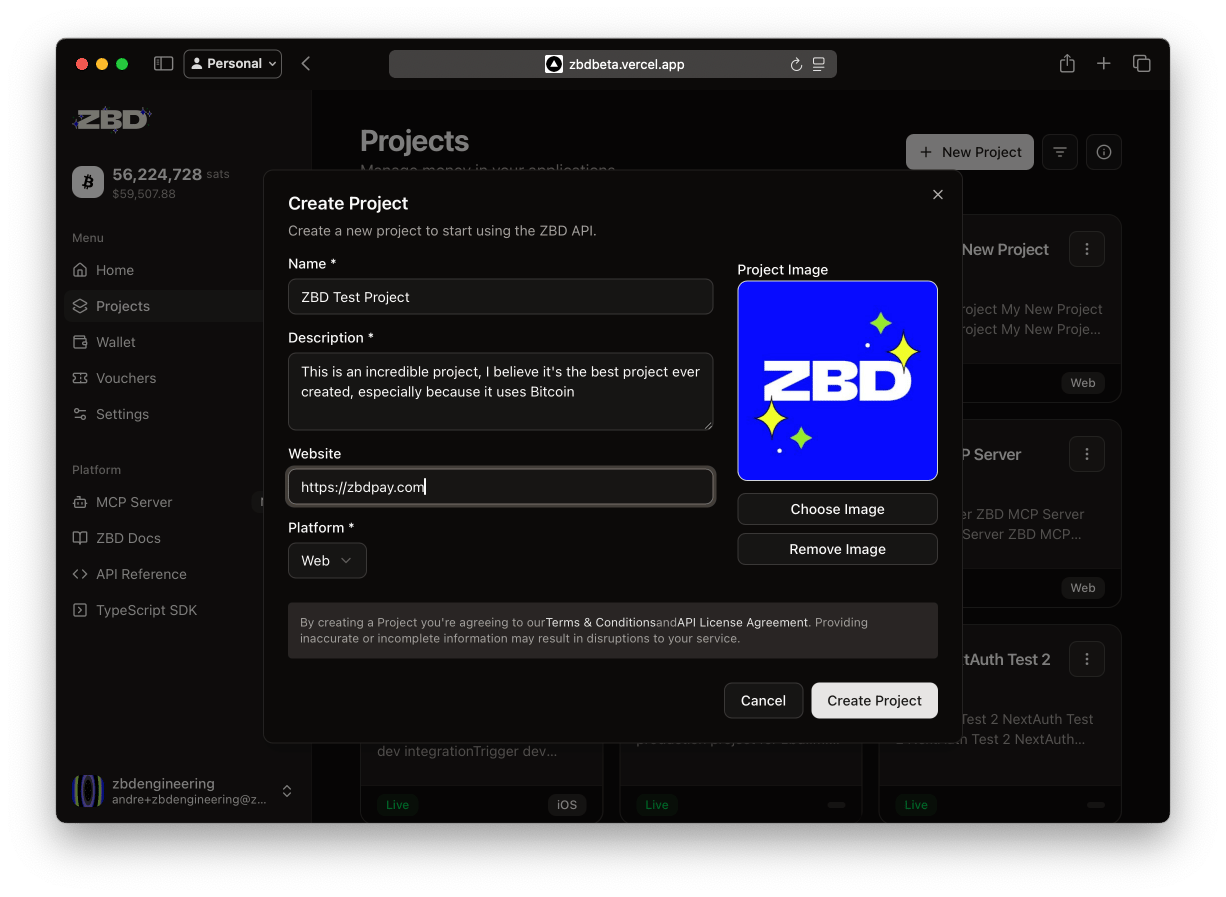This screenshot has height=897, width=1226.
Task: Click the TypeScript SDK terminal icon
Action: click(x=80, y=610)
